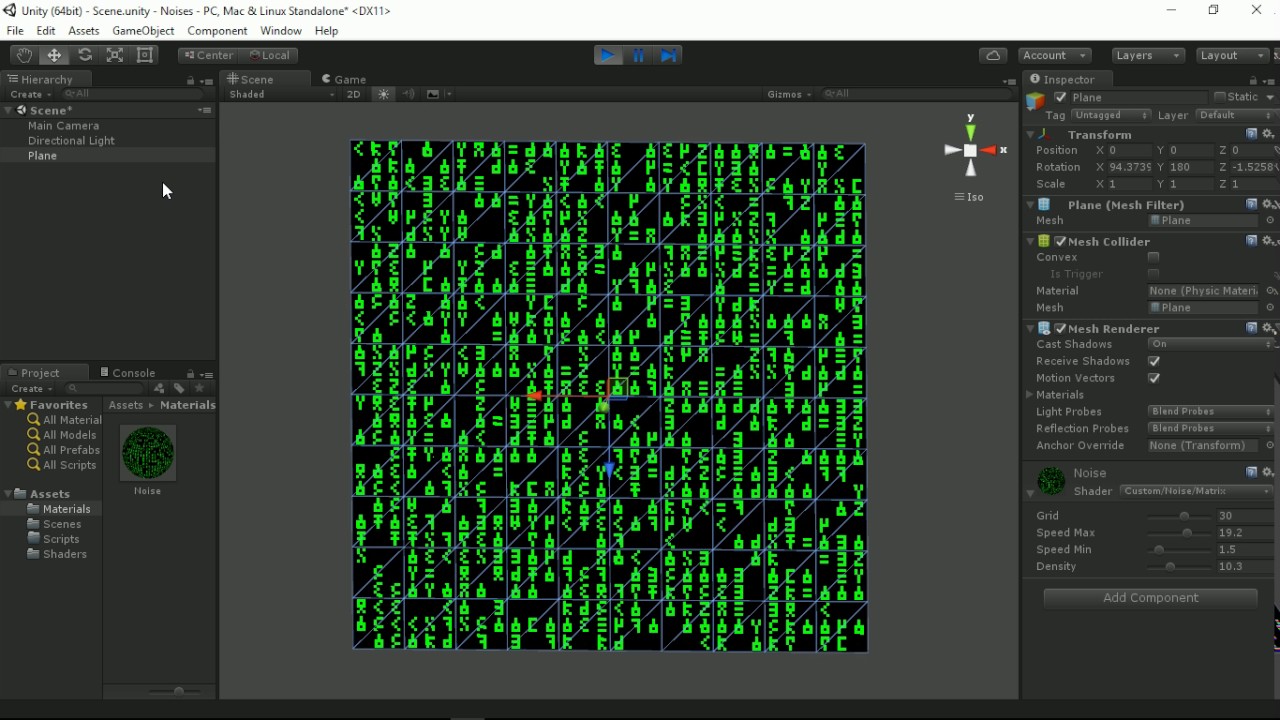
Task: Open Mesh Collider settings gear
Action: (1268, 241)
